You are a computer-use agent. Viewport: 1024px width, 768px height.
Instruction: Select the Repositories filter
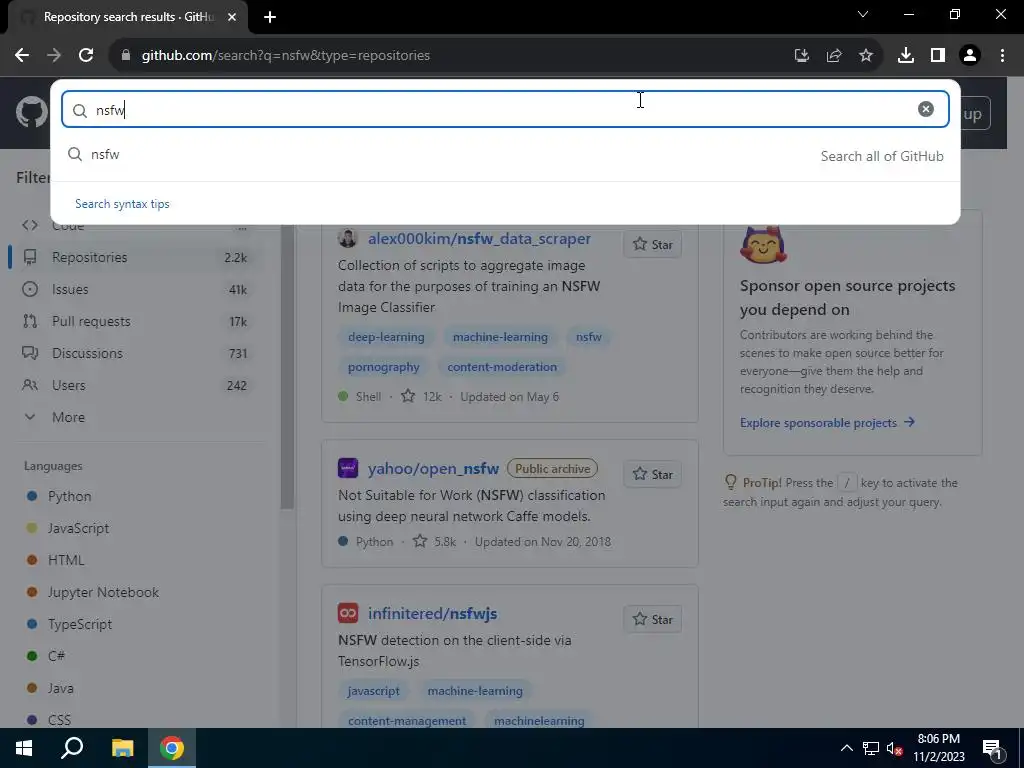coord(135,257)
